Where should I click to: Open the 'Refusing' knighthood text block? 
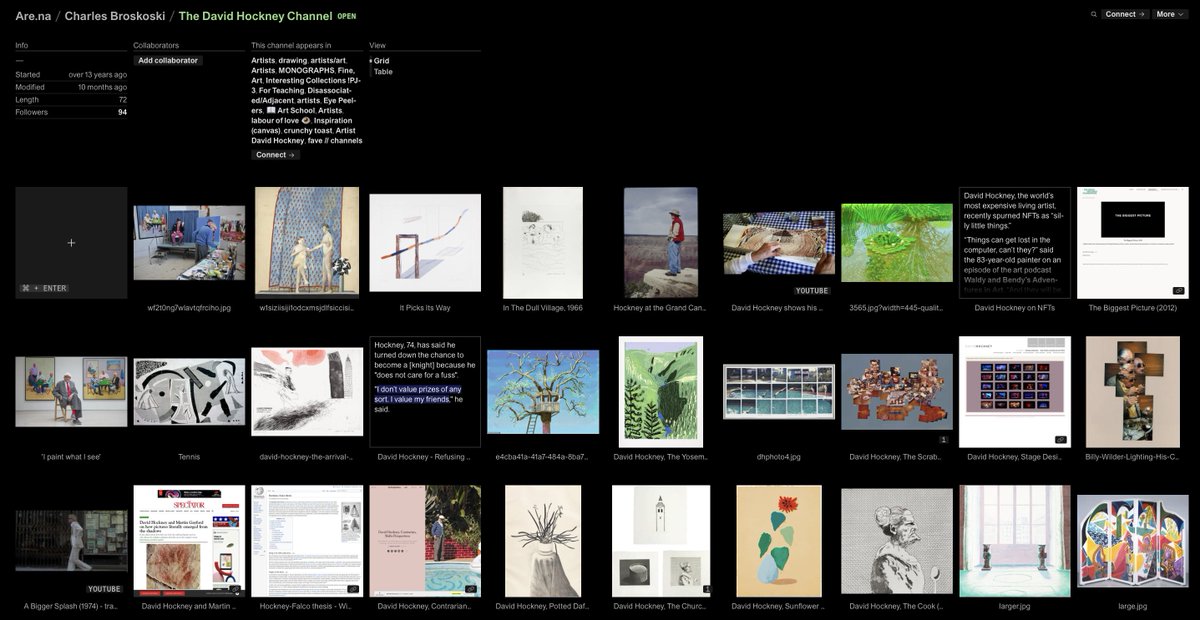(x=425, y=391)
